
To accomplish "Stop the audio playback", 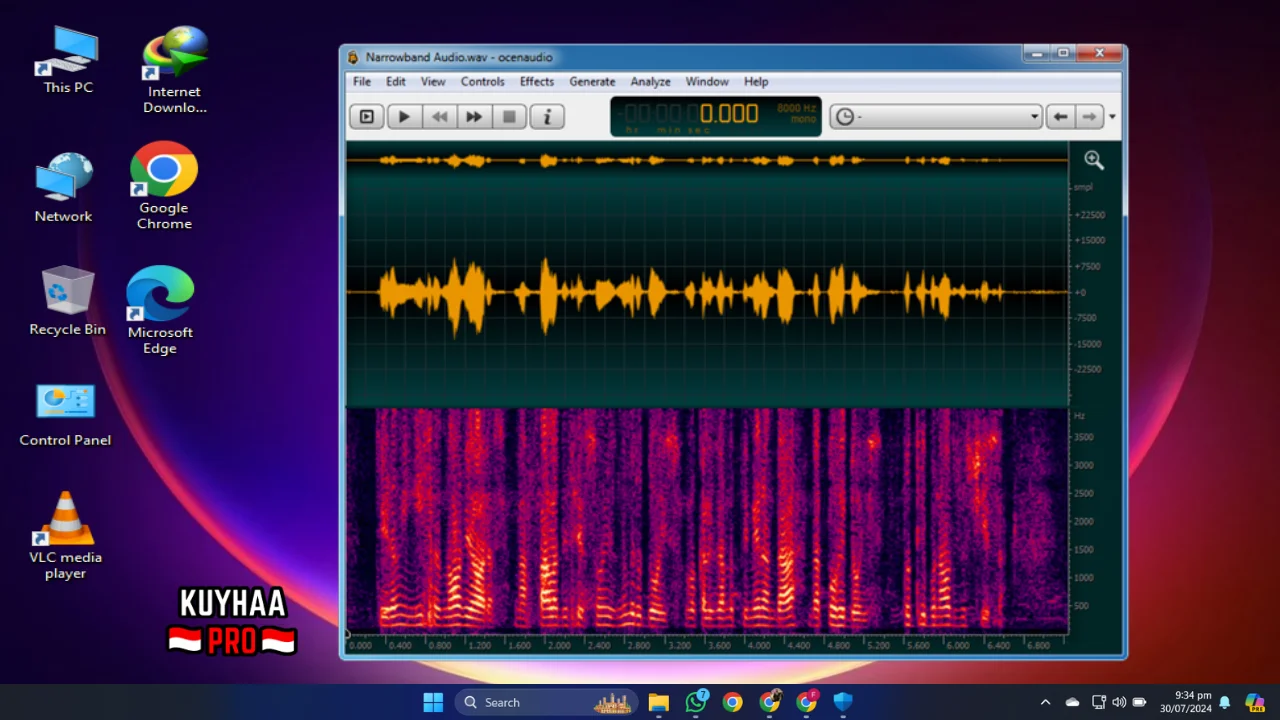I will coord(509,117).
